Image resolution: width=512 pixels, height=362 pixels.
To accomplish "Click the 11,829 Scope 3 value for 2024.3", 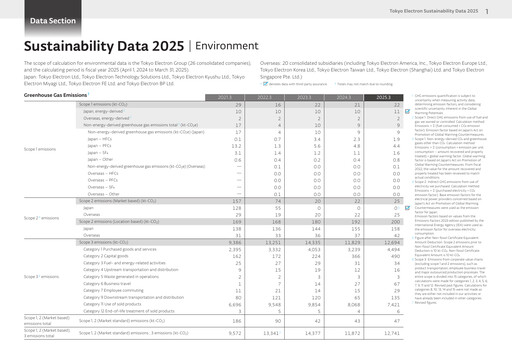I will (352, 242).
